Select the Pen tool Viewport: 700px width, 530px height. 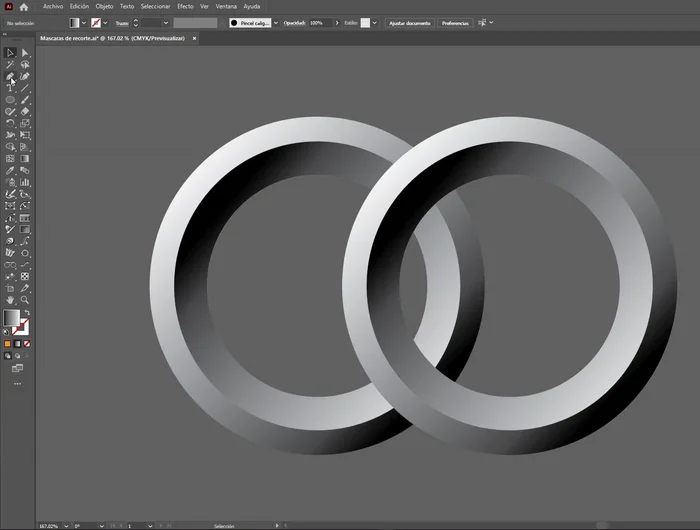[x=10, y=76]
